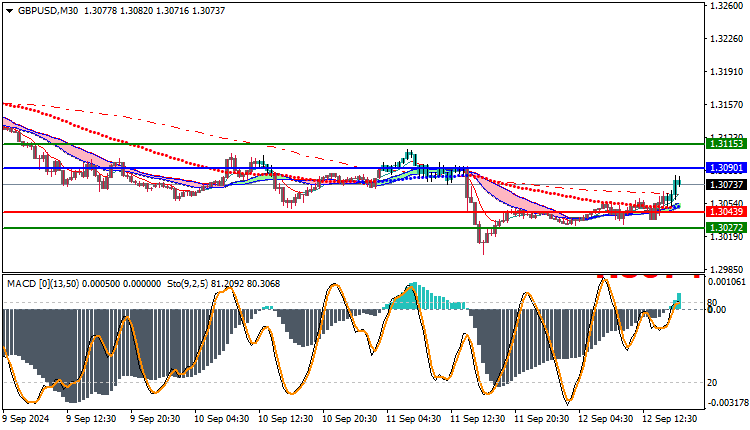The width and height of the screenshot is (750, 430).
Task: Click the 9 Sep 12:30 time label
Action: 91,419
